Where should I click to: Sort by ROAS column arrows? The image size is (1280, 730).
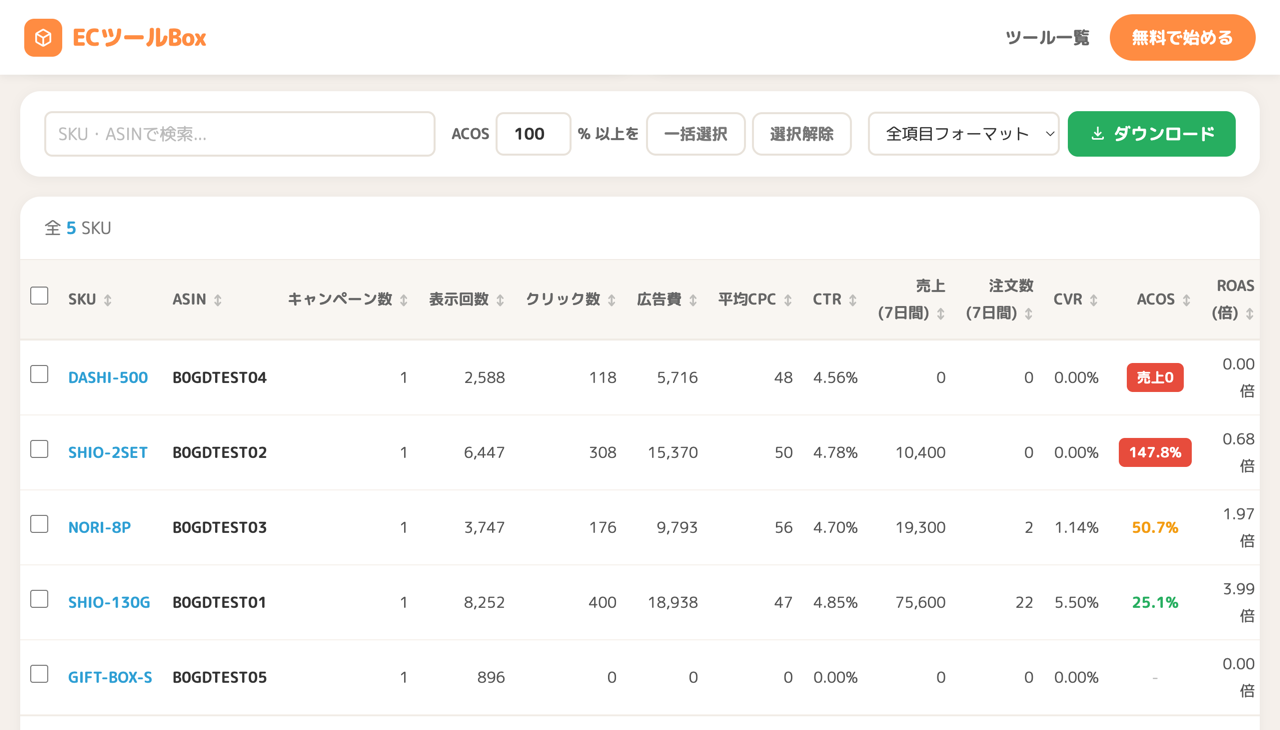(1250, 314)
